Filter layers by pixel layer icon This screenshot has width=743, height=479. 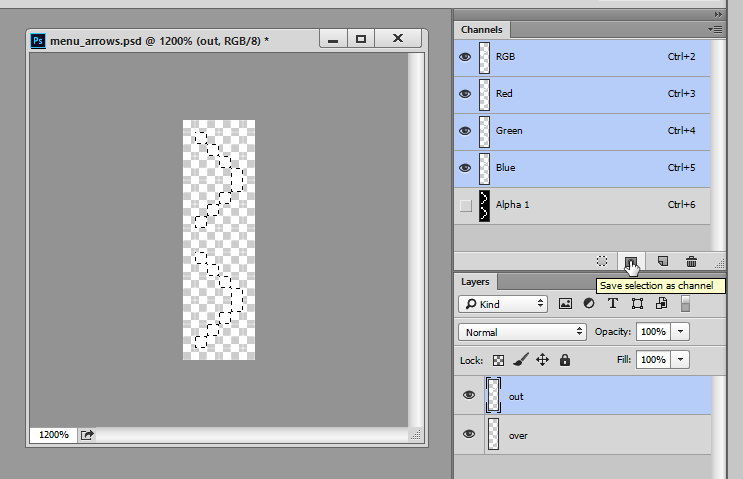(565, 304)
